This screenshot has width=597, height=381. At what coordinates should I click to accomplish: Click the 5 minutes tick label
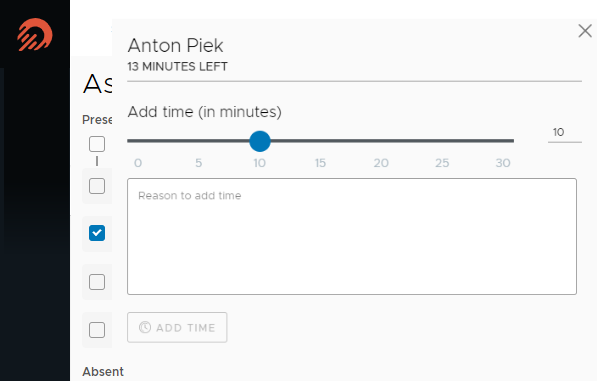tap(199, 163)
